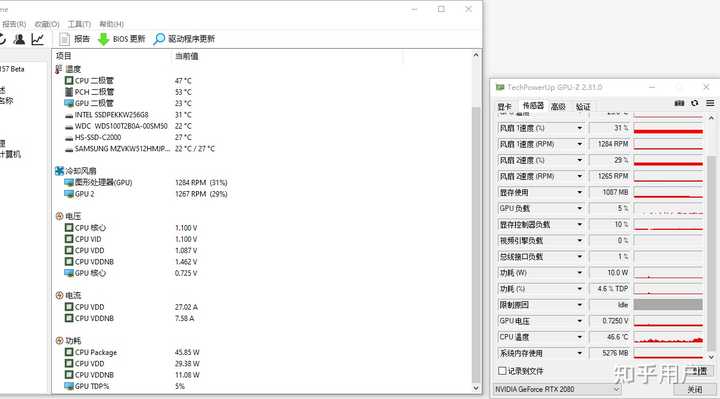This screenshot has height=399, width=720.
Task: Click the scroll down arrow in AIDA64 list
Action: pos(476,388)
